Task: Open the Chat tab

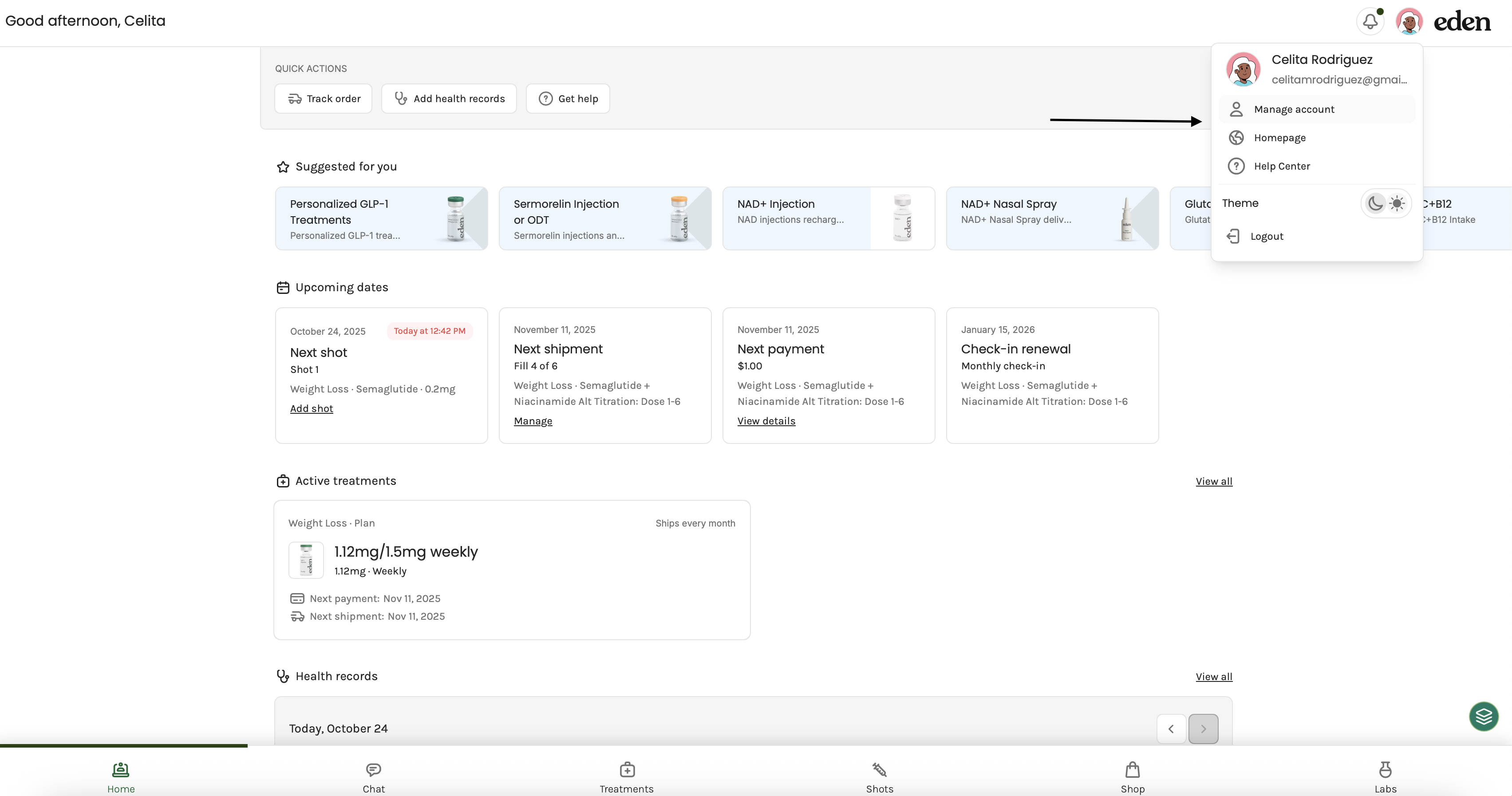Action: coord(374,777)
